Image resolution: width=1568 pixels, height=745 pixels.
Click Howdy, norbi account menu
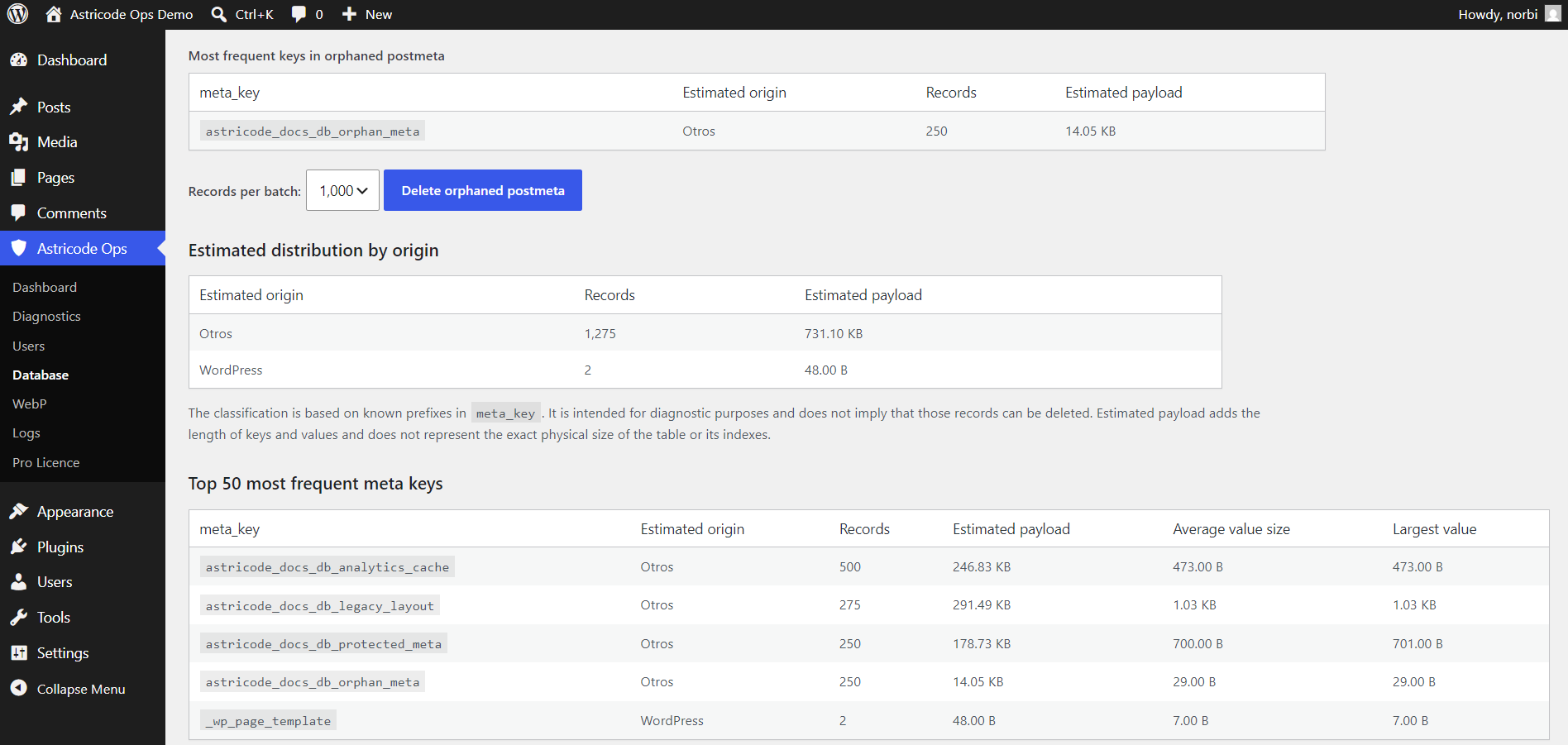(x=1498, y=14)
